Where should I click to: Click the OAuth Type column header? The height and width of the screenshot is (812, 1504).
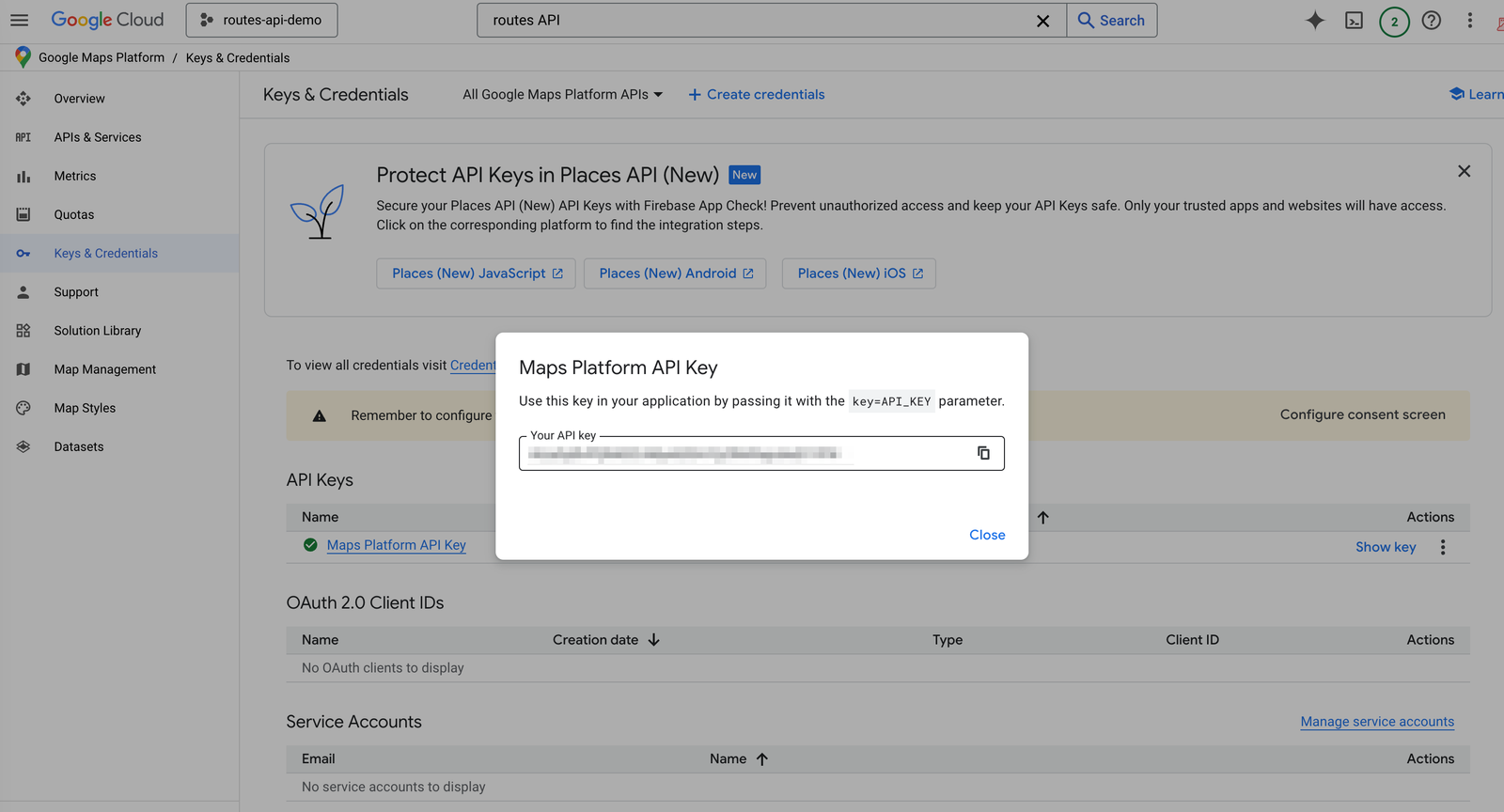tap(948, 640)
